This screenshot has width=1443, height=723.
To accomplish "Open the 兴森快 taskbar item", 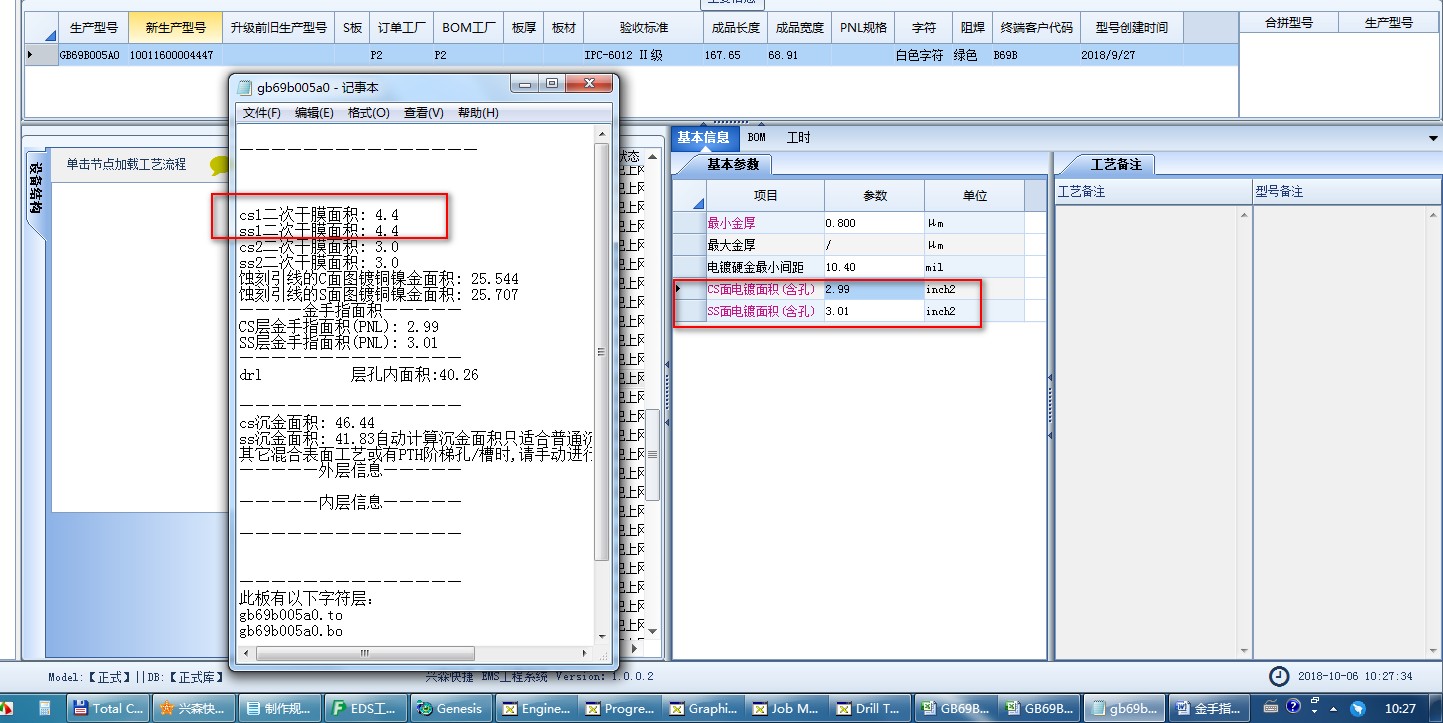I will [194, 708].
